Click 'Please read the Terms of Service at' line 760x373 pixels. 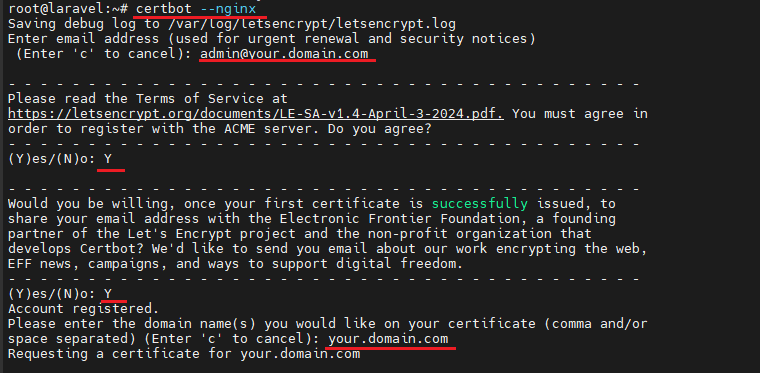(x=148, y=99)
